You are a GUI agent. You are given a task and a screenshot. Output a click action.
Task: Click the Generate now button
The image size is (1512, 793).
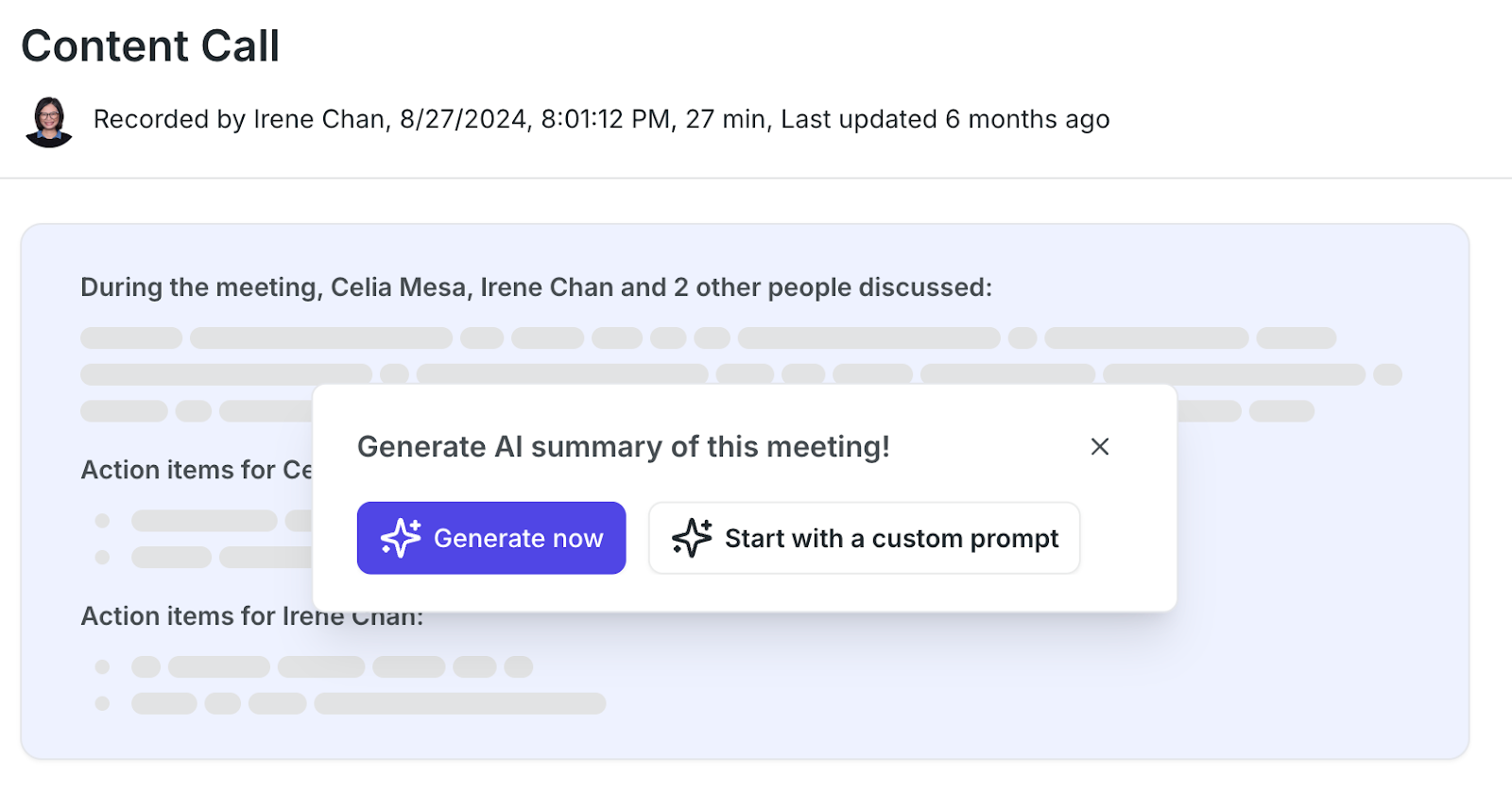point(491,538)
